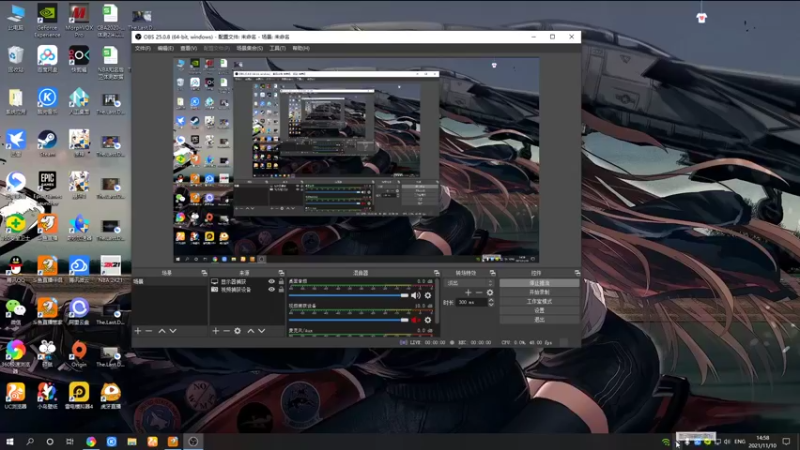Open Steam desktop shortcut

coord(47,143)
